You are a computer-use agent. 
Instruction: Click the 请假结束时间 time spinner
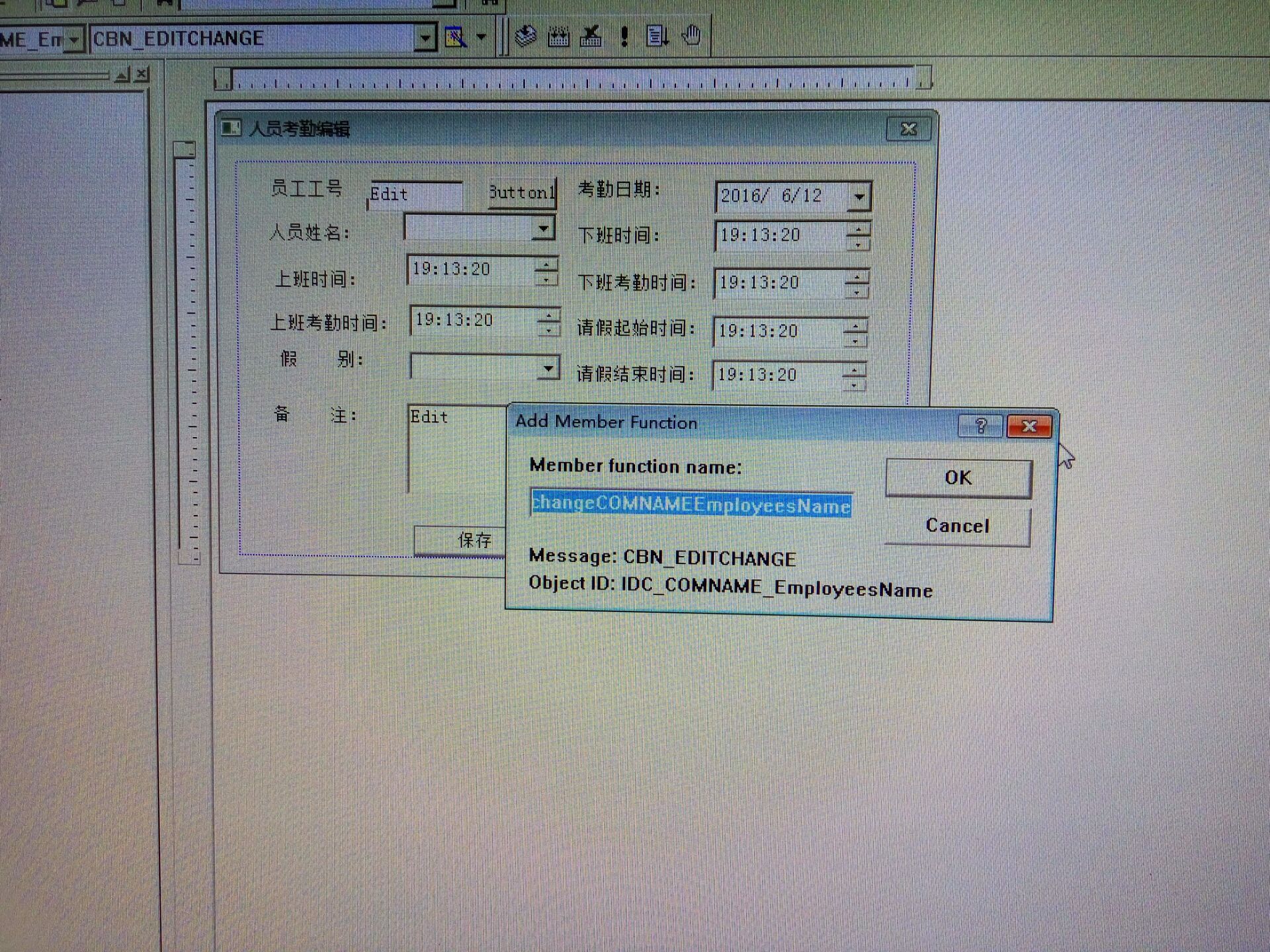click(854, 376)
